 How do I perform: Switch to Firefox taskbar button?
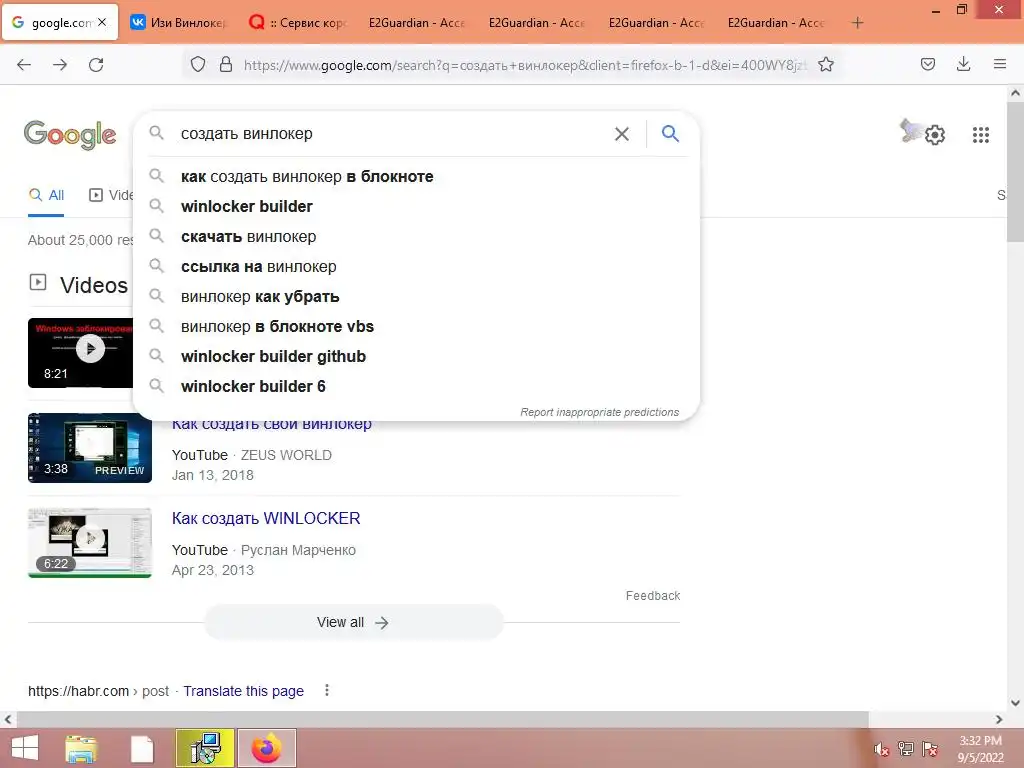coord(266,748)
